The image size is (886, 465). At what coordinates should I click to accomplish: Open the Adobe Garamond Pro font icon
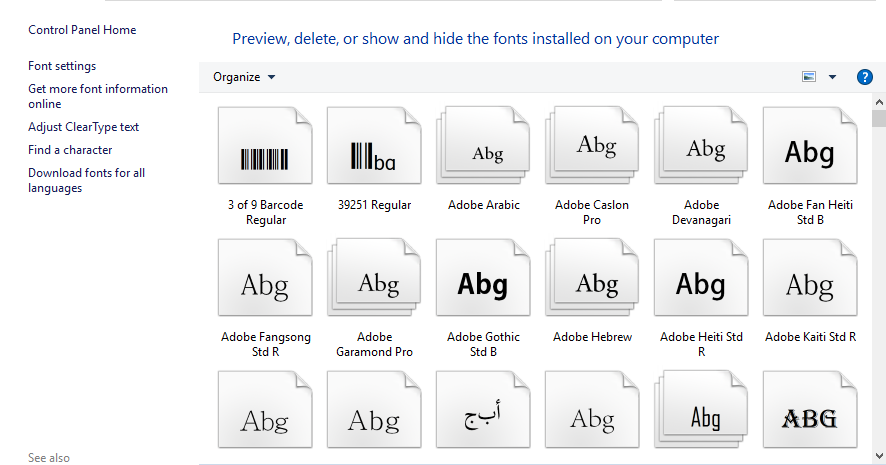(x=374, y=277)
